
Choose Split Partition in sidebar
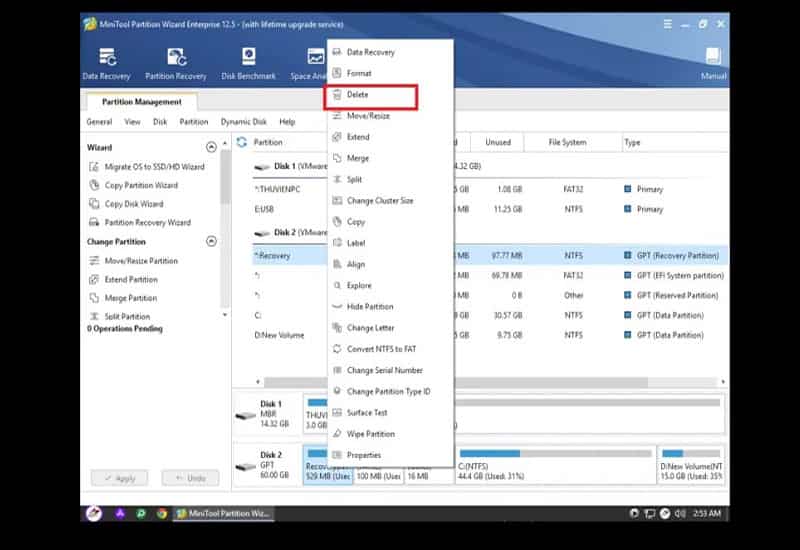(x=120, y=316)
